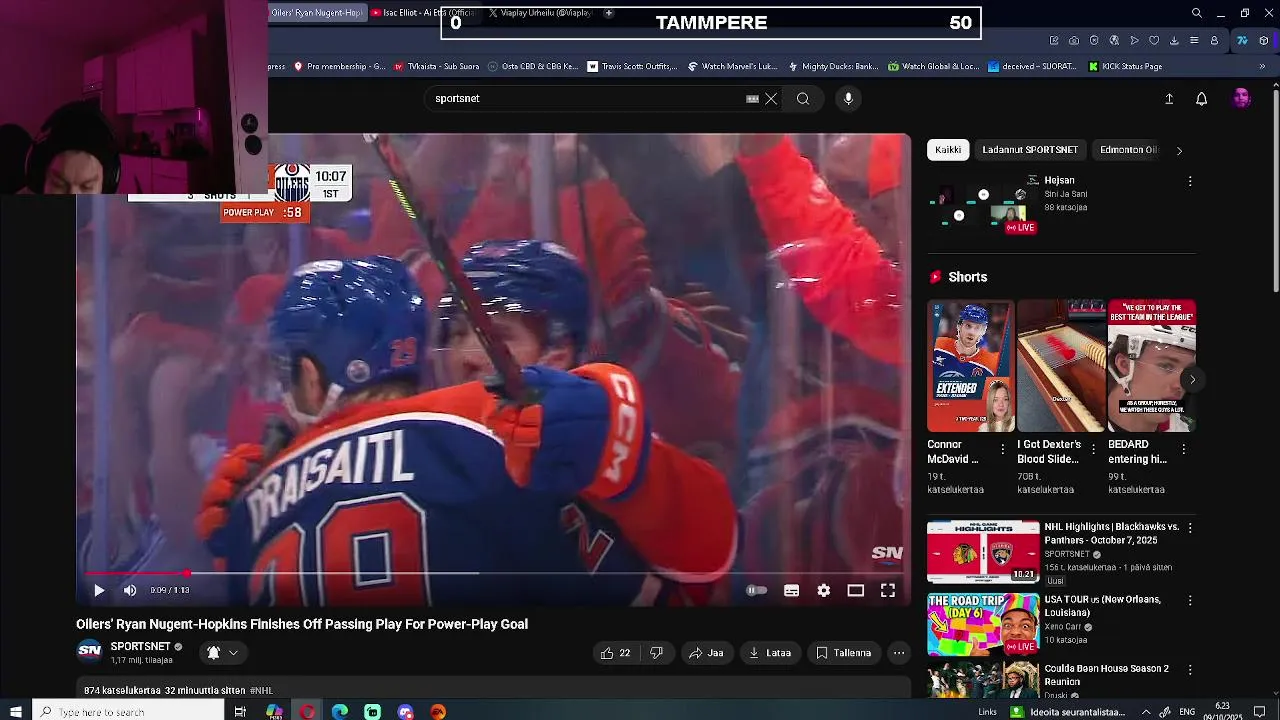
Task: Open the BEDARD entering short
Action: (x=1152, y=366)
